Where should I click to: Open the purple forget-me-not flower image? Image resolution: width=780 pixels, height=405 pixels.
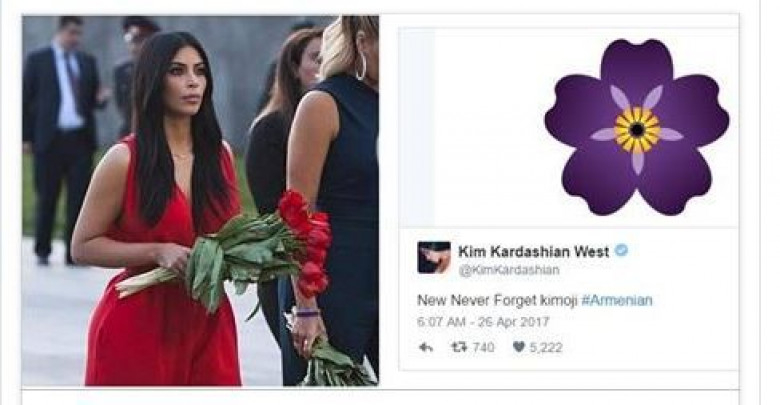point(637,127)
